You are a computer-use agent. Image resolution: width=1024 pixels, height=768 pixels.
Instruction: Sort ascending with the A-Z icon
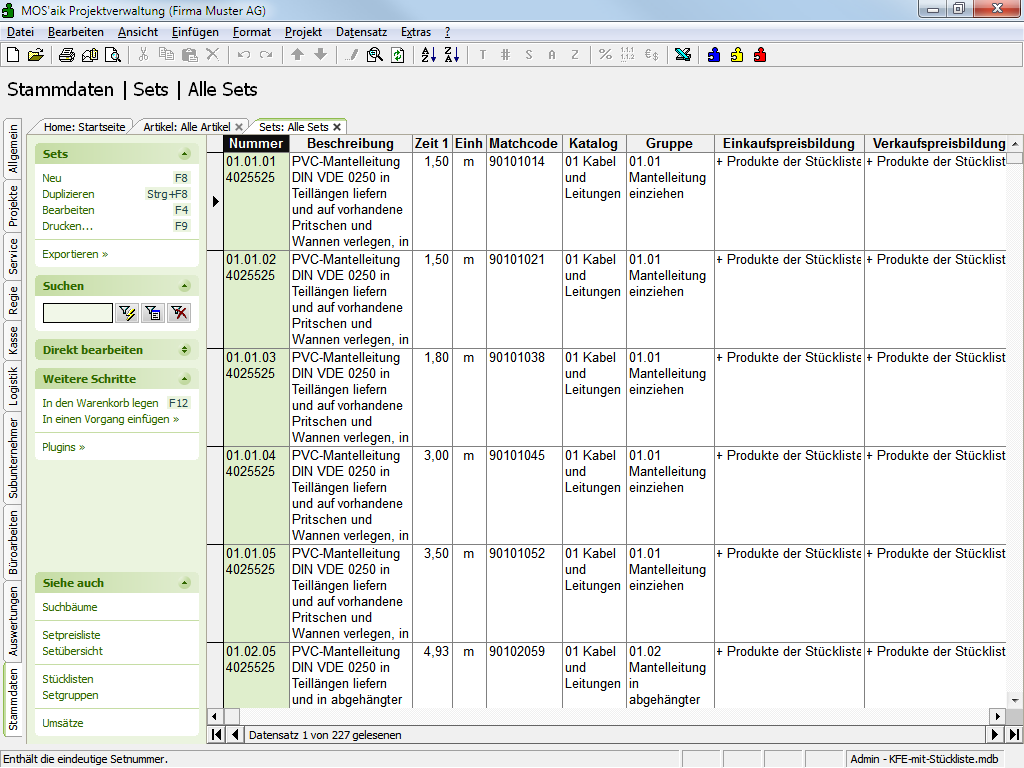(x=428, y=55)
